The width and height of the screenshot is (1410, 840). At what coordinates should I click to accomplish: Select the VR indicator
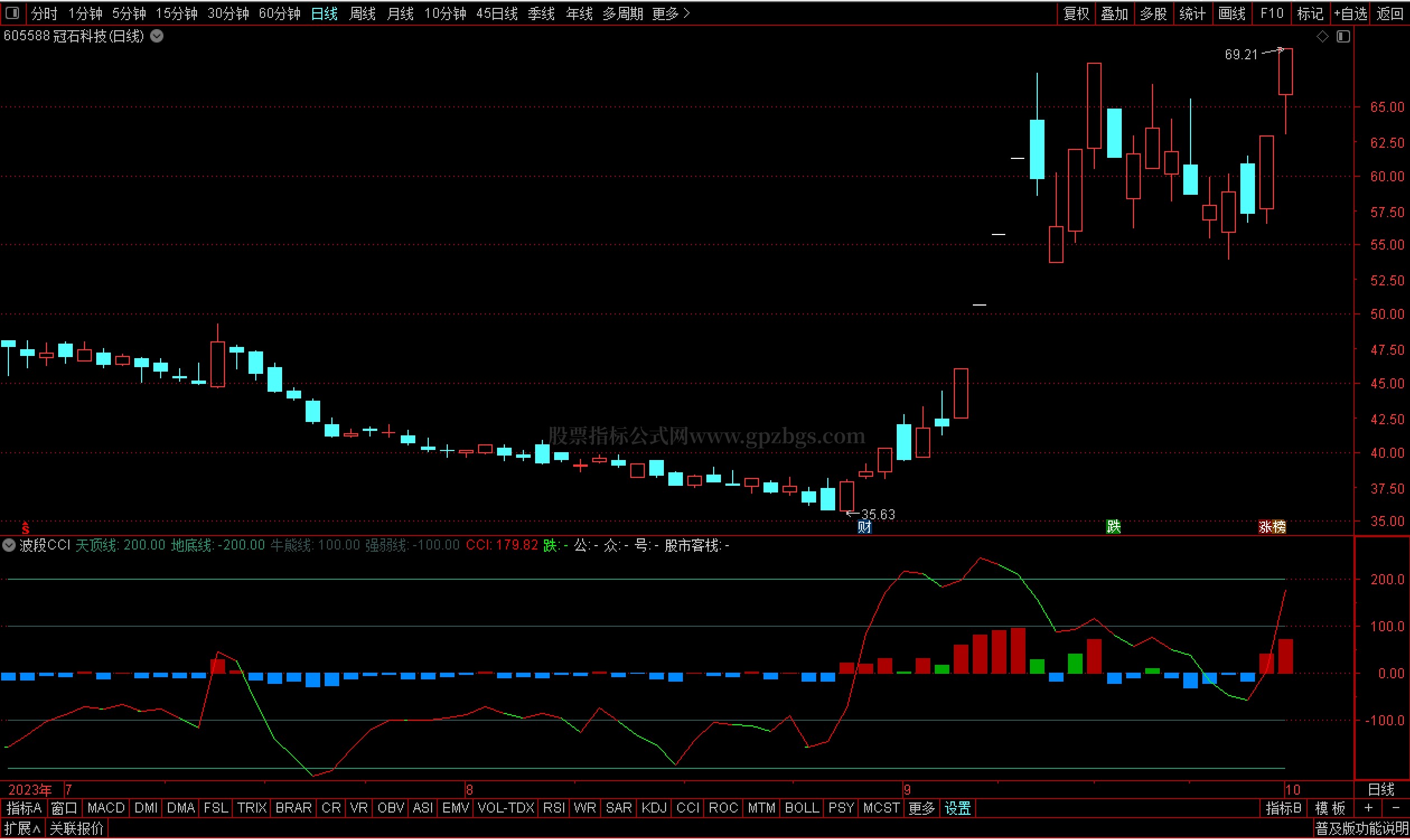click(x=359, y=809)
